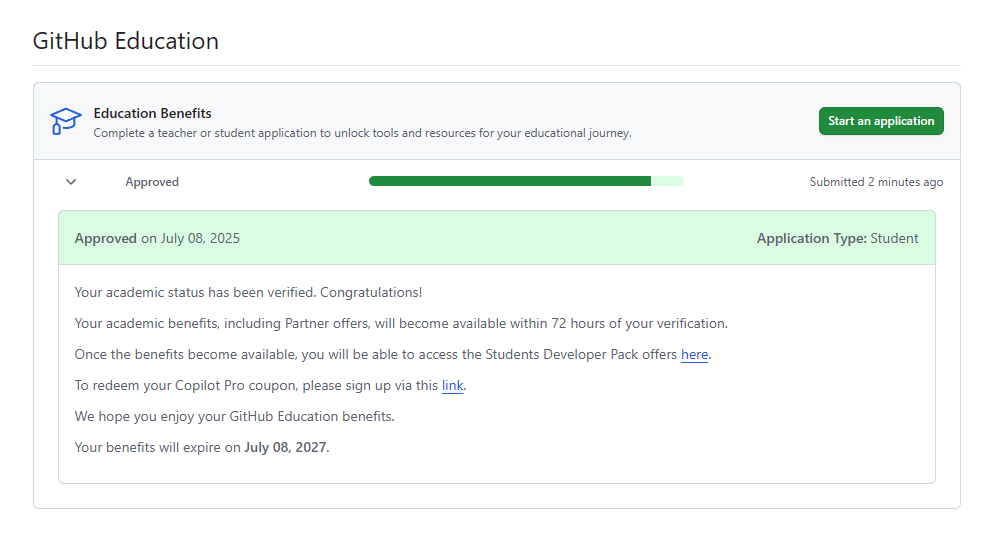Click the 'Approved on July 08, 2025' banner text
The image size is (991, 533).
[x=157, y=238]
